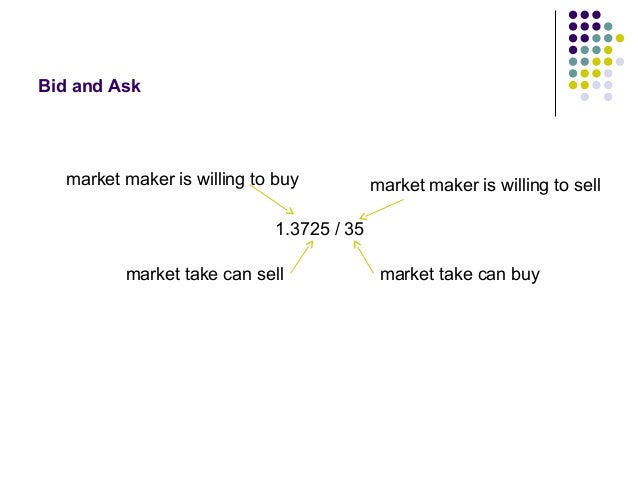Click the '1.3725' bid figure in the quote
Image resolution: width=638 pixels, height=479 pixels.
coord(303,229)
